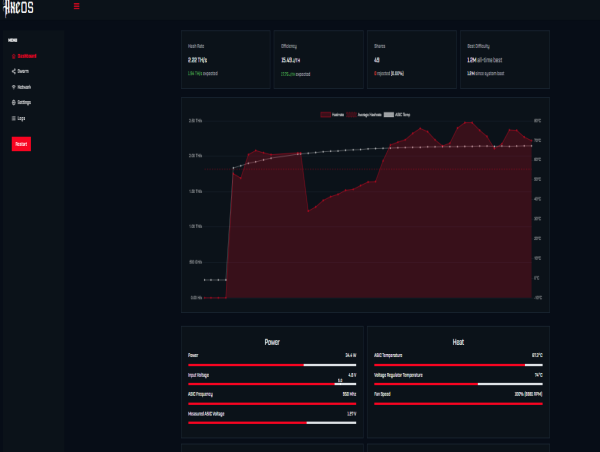Click the last point of the hashrate line
600x452 pixels.
point(532,141)
